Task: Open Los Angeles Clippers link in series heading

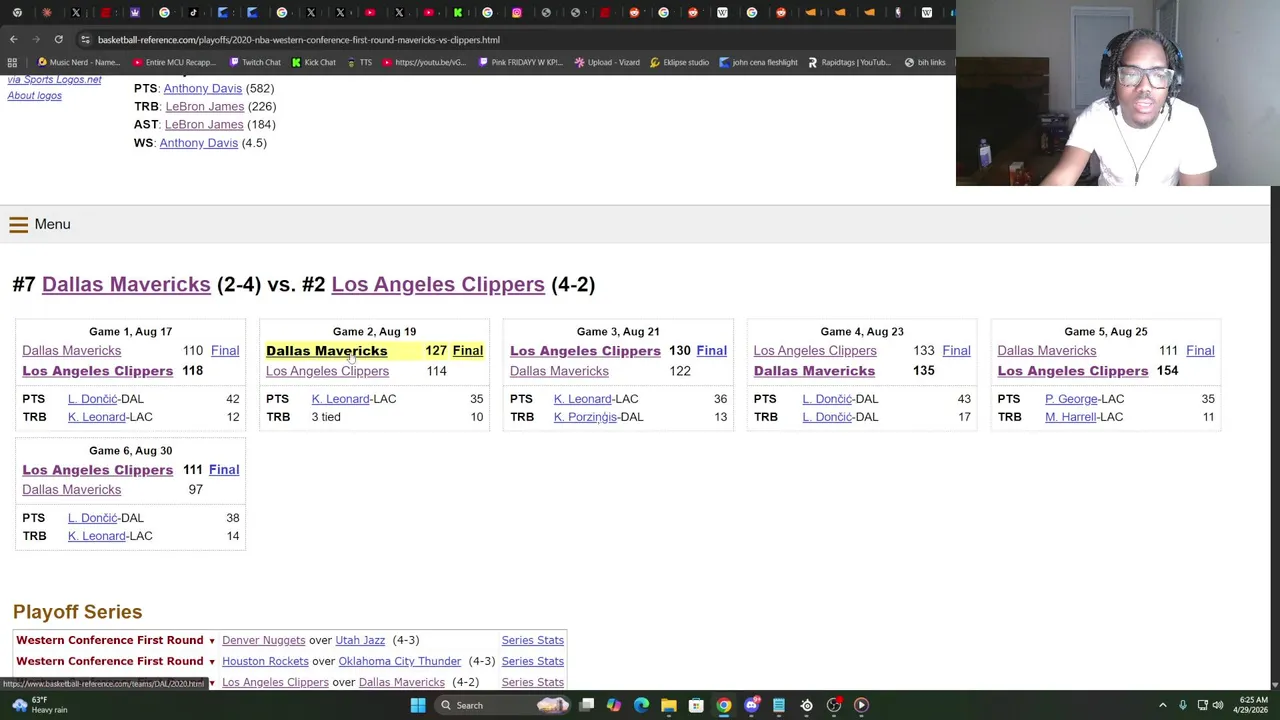Action: coord(438,284)
